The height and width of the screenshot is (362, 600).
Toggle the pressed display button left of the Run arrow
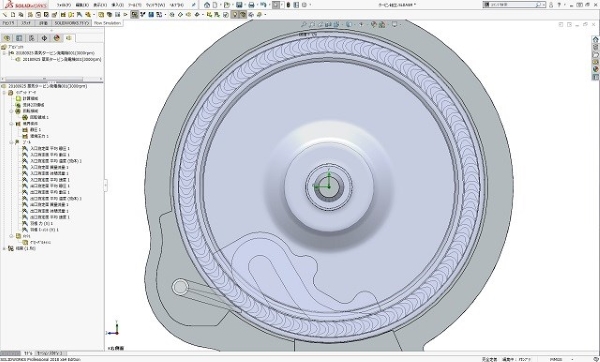coord(134,15)
